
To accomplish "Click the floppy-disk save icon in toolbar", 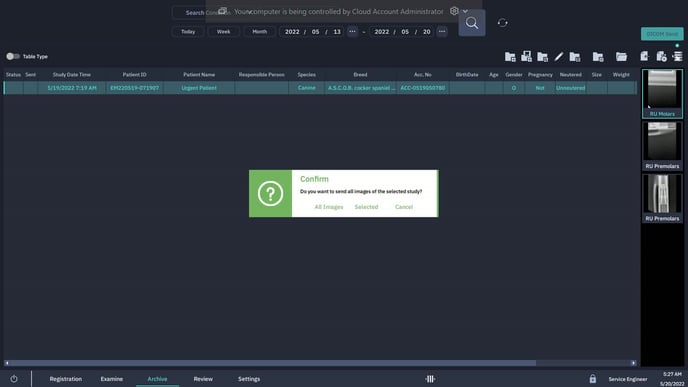I will tap(526, 56).
